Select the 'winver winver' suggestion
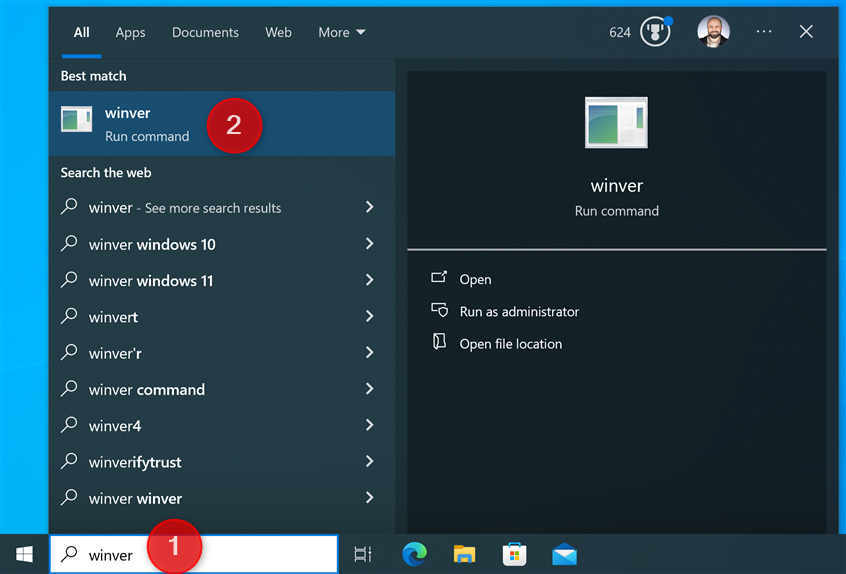 pos(222,498)
